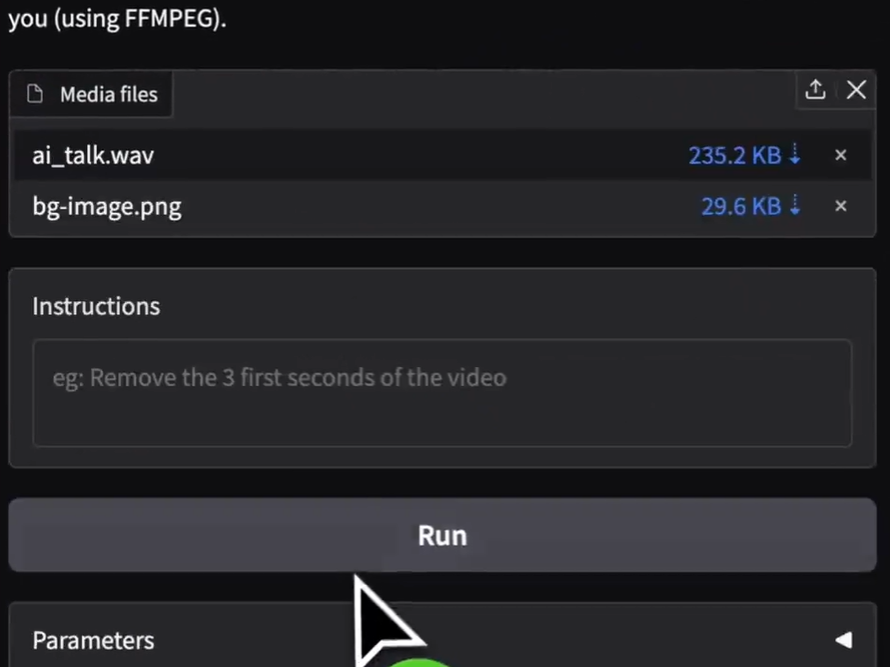890x667 pixels.
Task: Download ai_talk.wav via the 235.2 KB link
Action: click(734, 155)
